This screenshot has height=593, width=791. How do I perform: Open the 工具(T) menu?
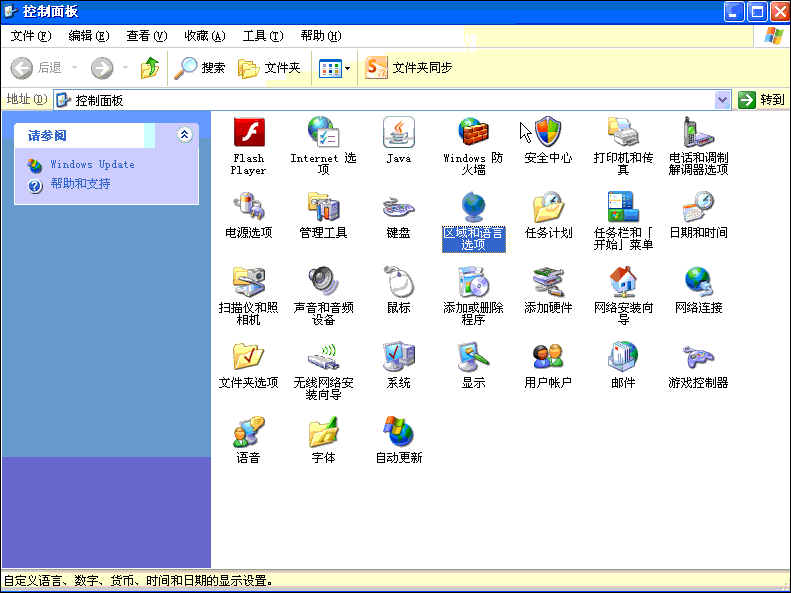pos(263,36)
